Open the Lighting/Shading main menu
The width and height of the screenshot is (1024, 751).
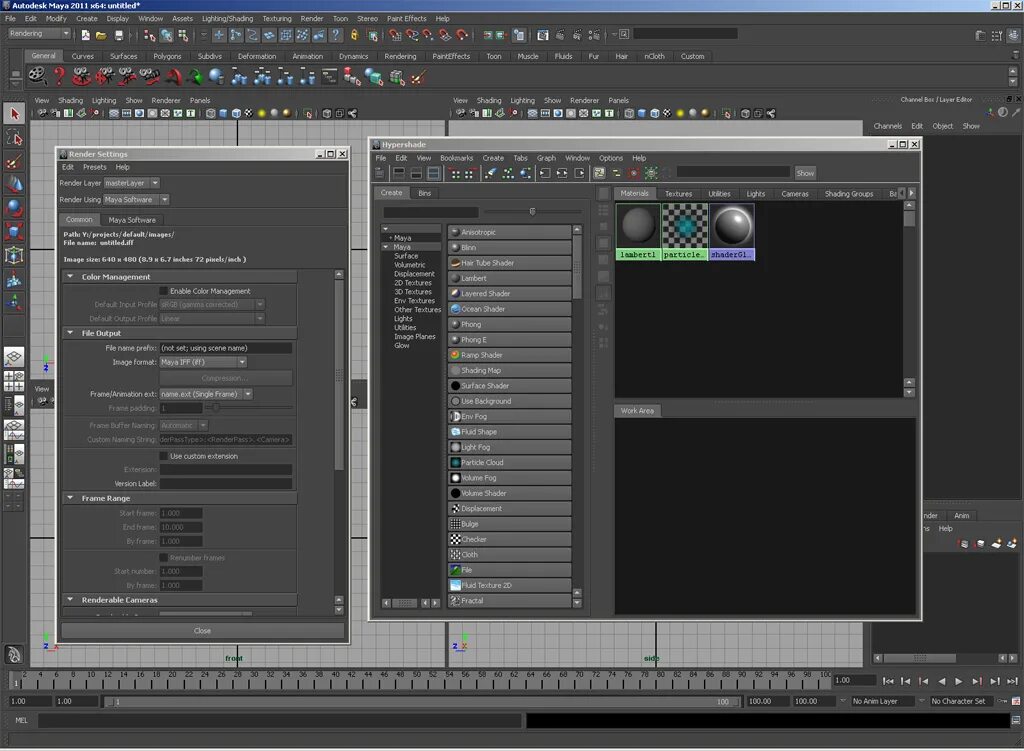click(227, 18)
